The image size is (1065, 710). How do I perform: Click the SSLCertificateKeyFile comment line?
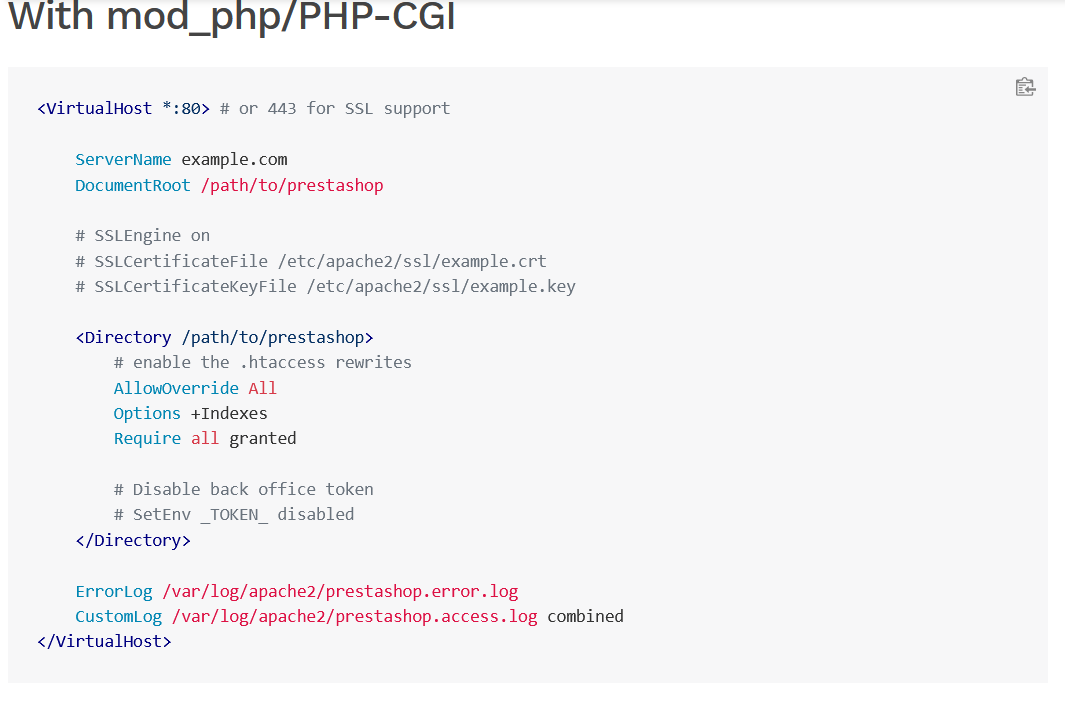coord(325,287)
